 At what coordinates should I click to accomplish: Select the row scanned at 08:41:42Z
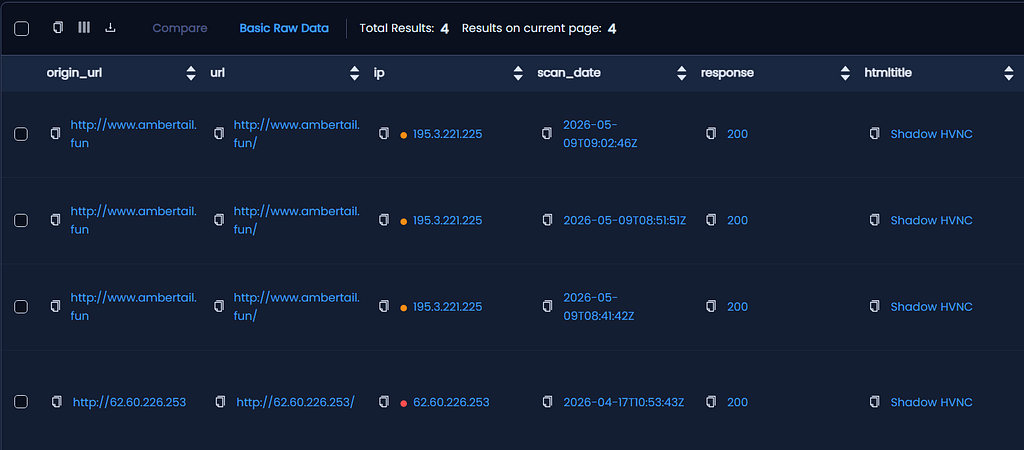pyautogui.click(x=21, y=306)
